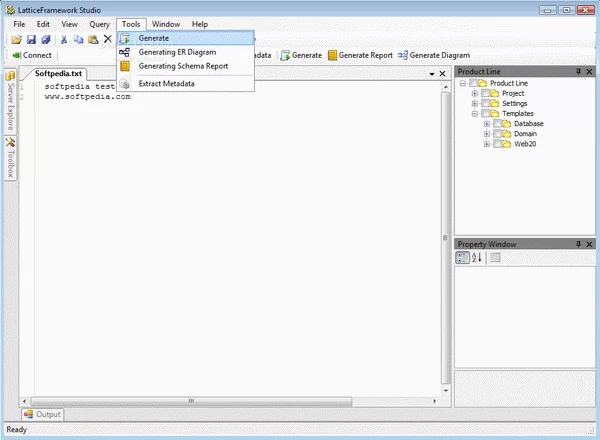This screenshot has width=600, height=440.
Task: Close the Tools menu via its header
Action: pos(131,24)
